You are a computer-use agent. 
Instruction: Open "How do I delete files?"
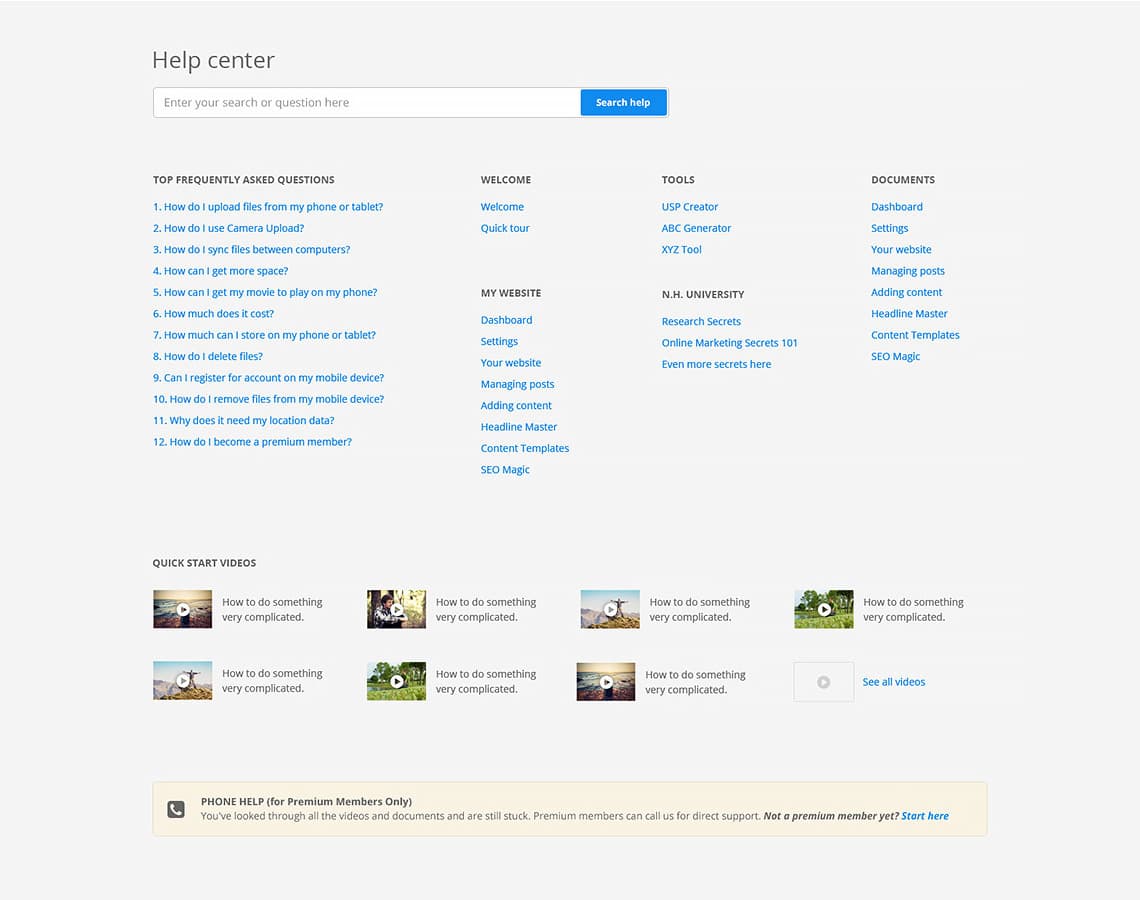208,356
